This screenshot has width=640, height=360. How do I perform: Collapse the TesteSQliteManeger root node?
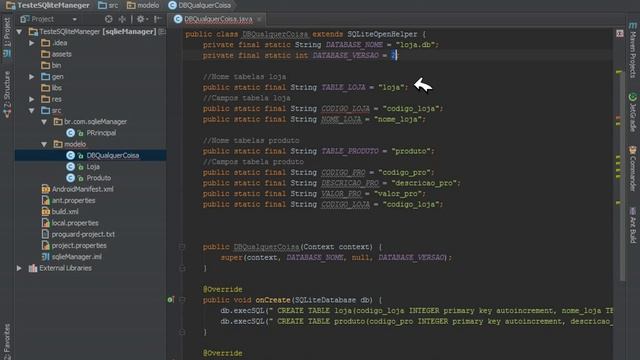[x=19, y=31]
